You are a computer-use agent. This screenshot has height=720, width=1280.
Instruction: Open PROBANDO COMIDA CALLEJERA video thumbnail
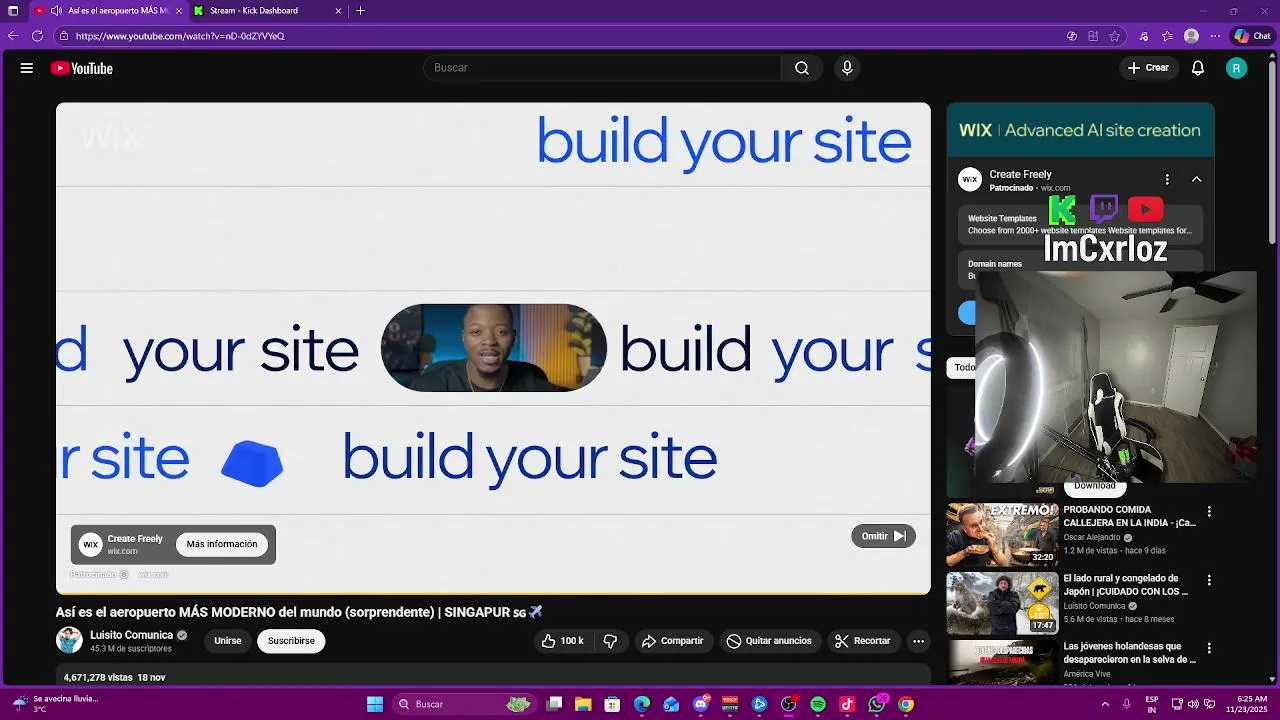(x=1002, y=535)
